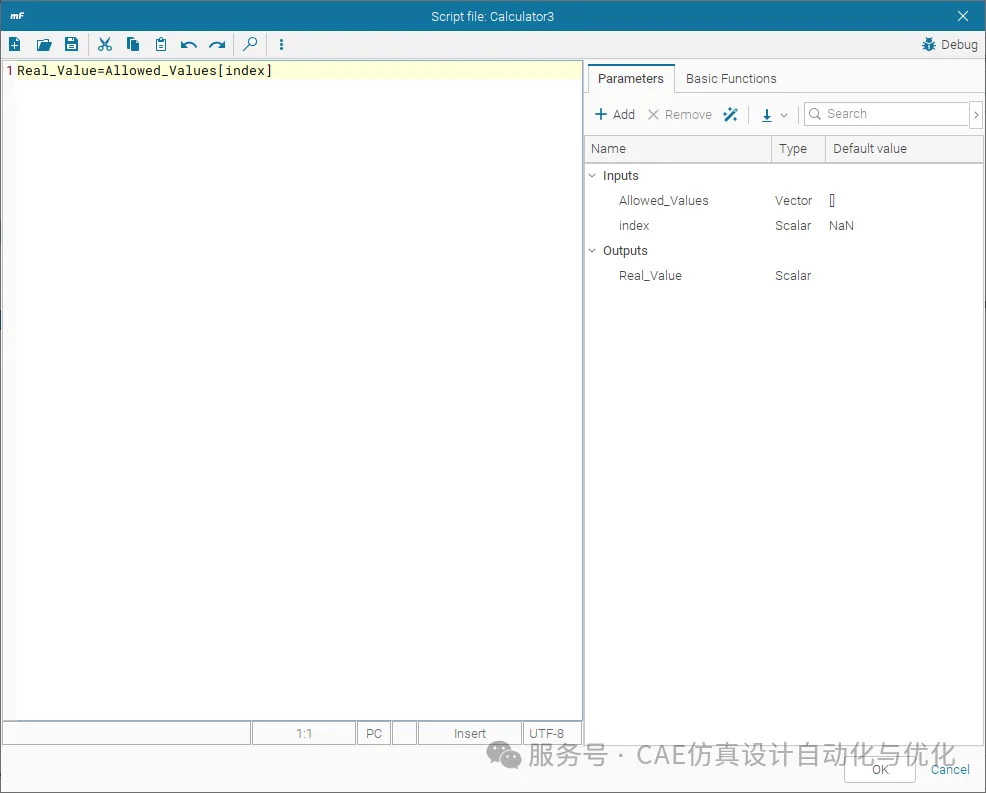Open the find magnifier tool
986x793 pixels.
(x=250, y=44)
